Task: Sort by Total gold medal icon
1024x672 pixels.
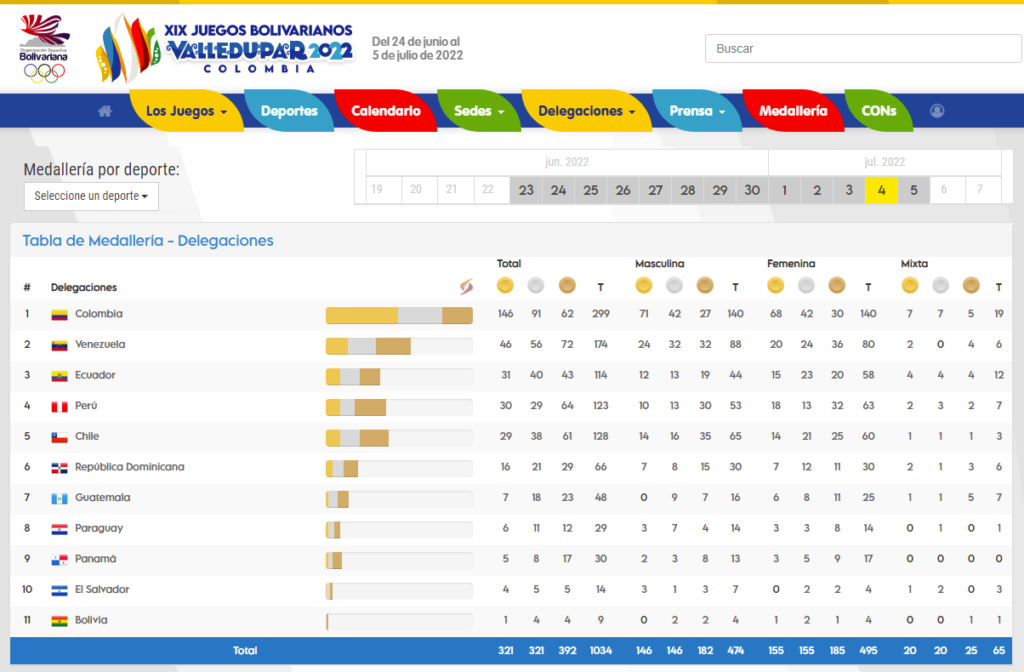Action: [x=505, y=285]
